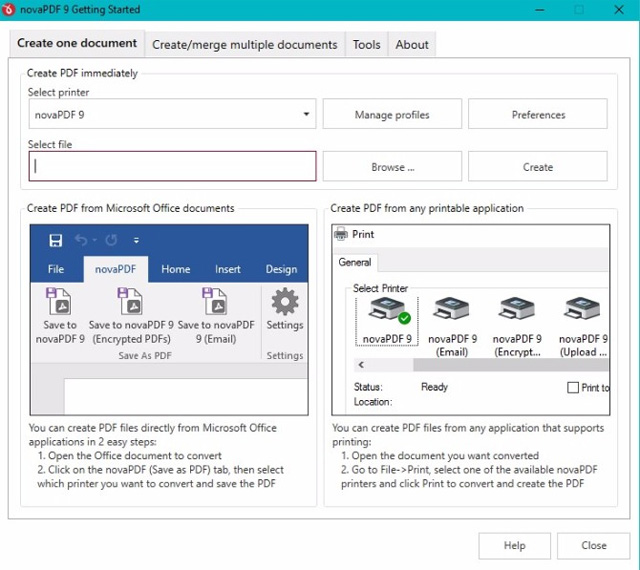Click the Save to novaPDF 9 Email icon
Image resolution: width=640 pixels, height=570 pixels.
[215, 301]
